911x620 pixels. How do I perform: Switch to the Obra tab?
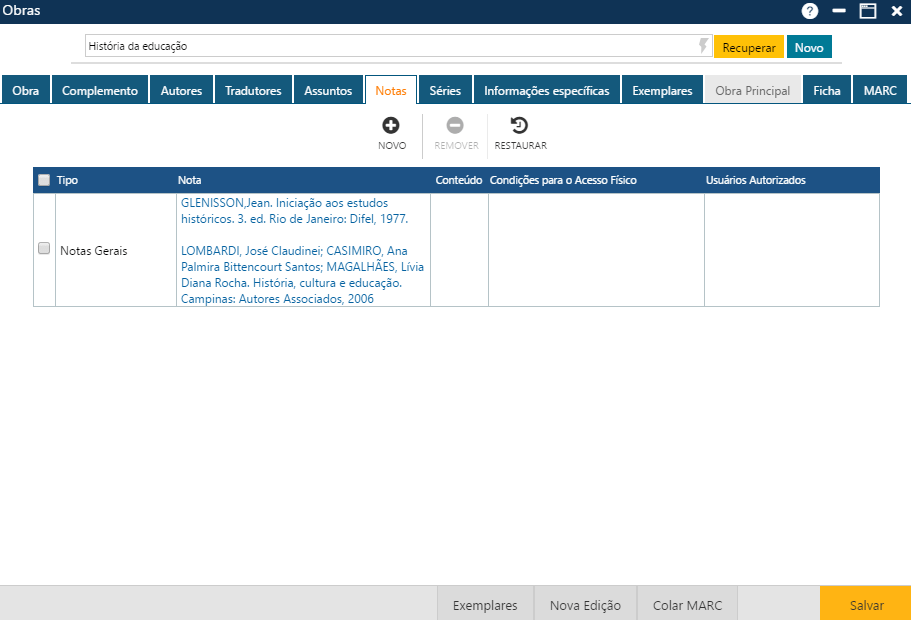(25, 89)
